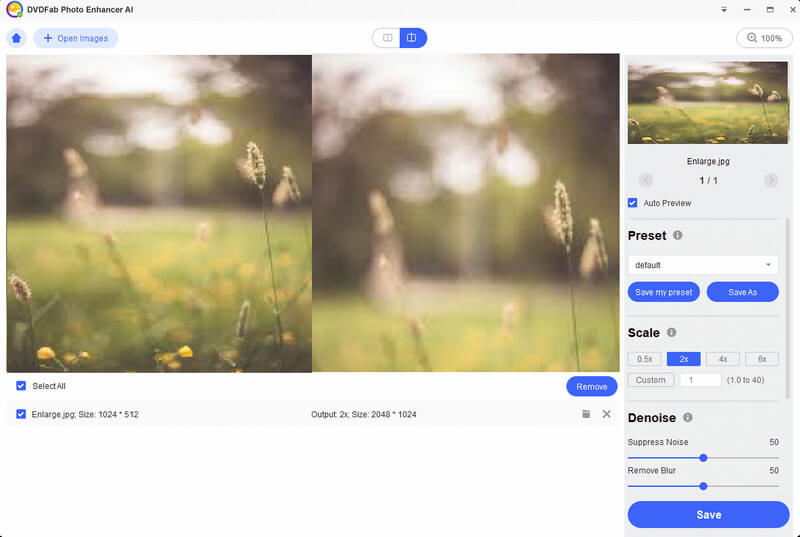The width and height of the screenshot is (800, 537).
Task: Switch to single view mode icon
Action: pyautogui.click(x=387, y=38)
